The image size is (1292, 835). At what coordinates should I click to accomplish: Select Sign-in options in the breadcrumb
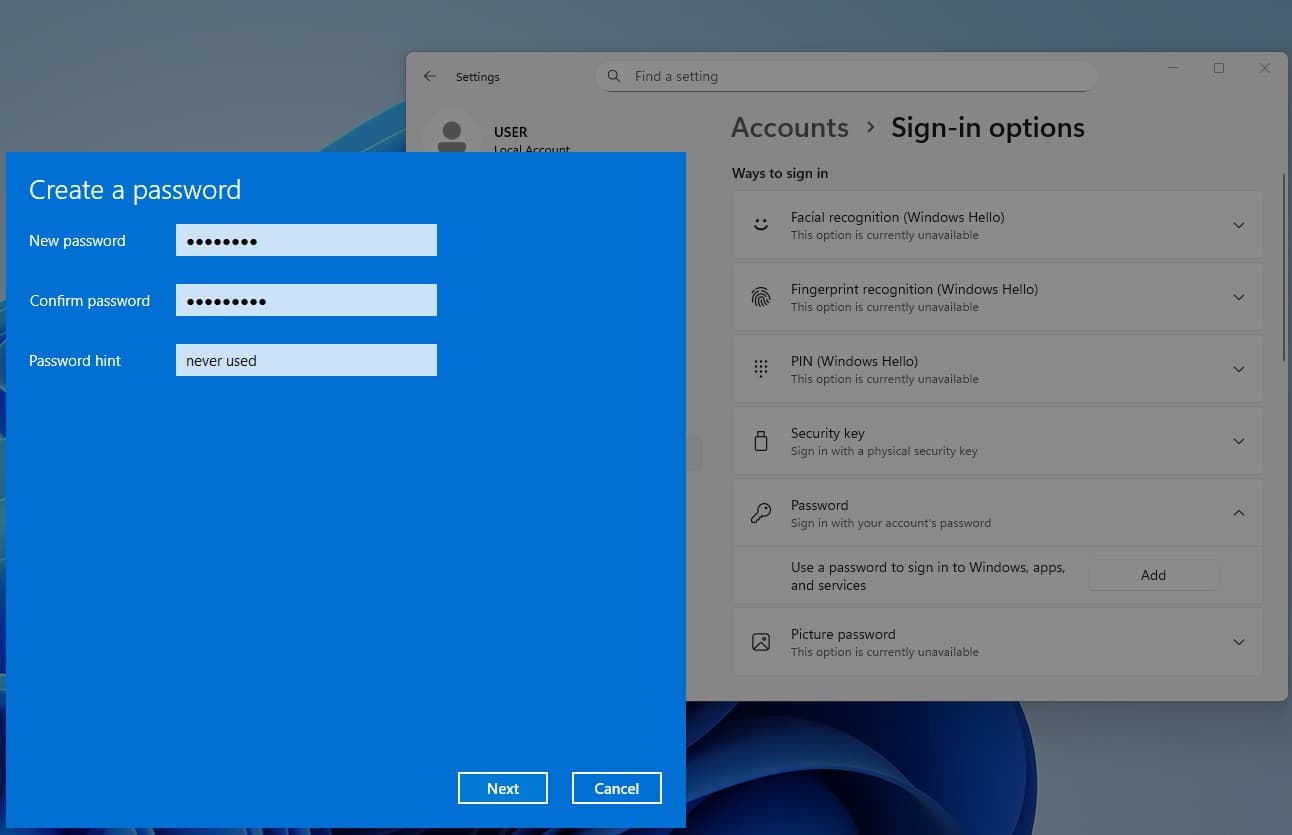point(988,127)
